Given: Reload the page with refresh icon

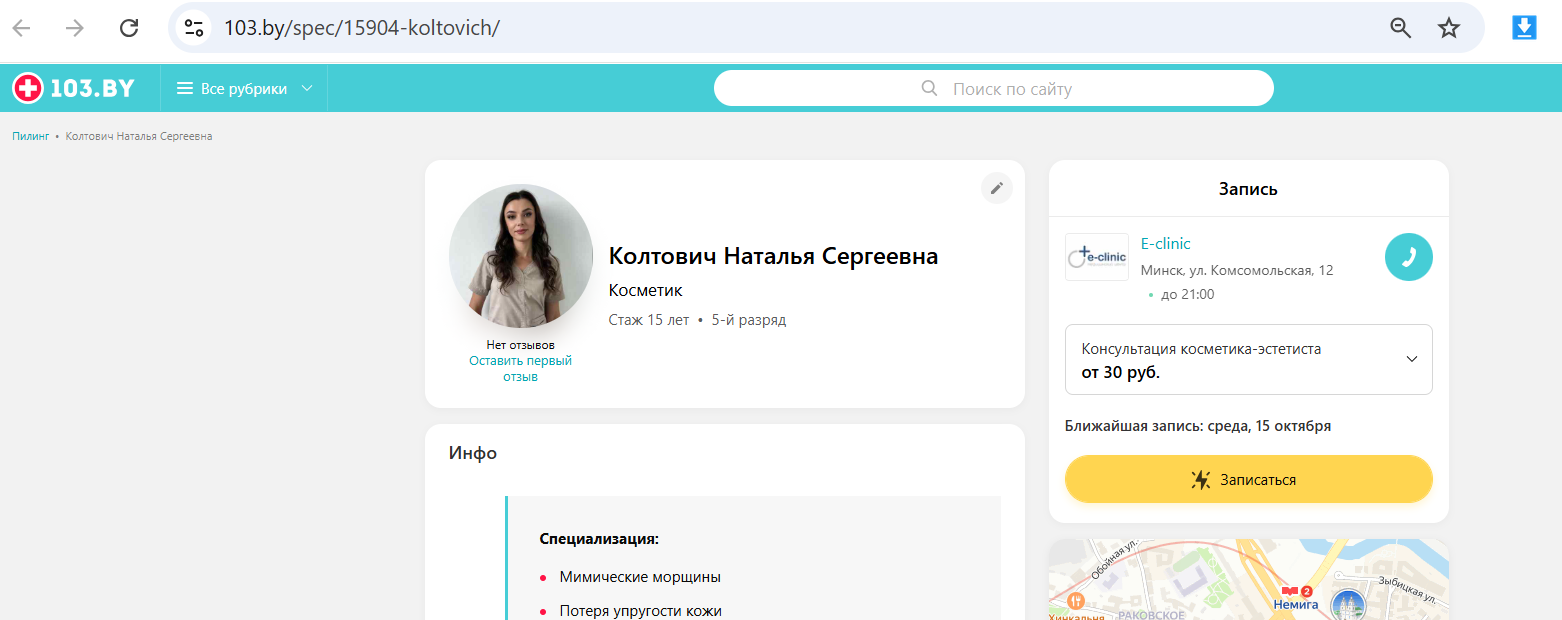Looking at the screenshot, I should click(129, 28).
